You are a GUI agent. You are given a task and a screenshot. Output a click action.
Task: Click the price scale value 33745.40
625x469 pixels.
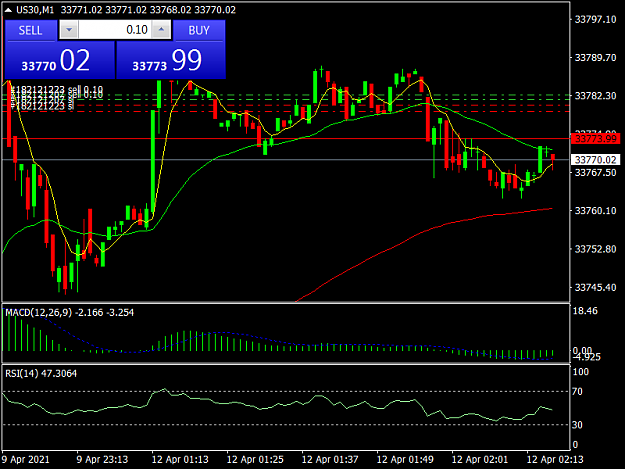coord(595,287)
